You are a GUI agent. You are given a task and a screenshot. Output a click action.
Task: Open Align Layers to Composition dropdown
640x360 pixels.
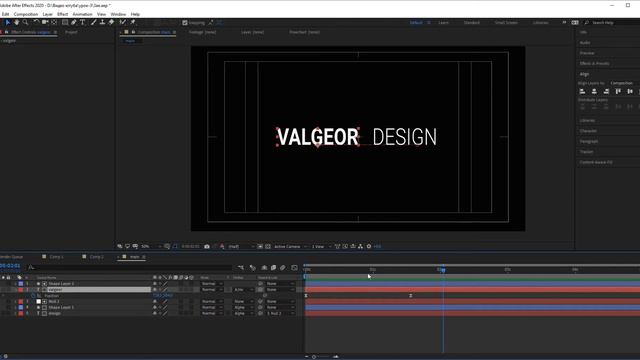click(623, 83)
